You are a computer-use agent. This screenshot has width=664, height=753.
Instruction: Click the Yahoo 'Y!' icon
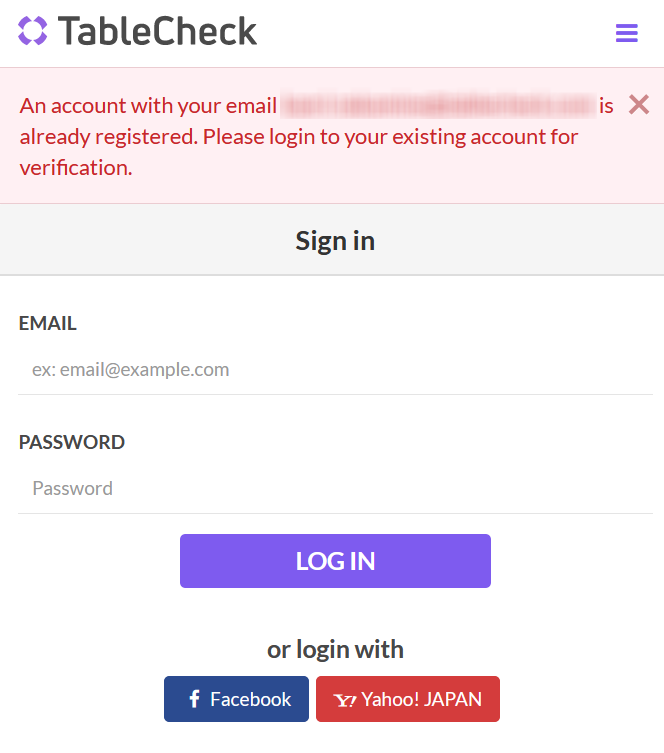(345, 700)
